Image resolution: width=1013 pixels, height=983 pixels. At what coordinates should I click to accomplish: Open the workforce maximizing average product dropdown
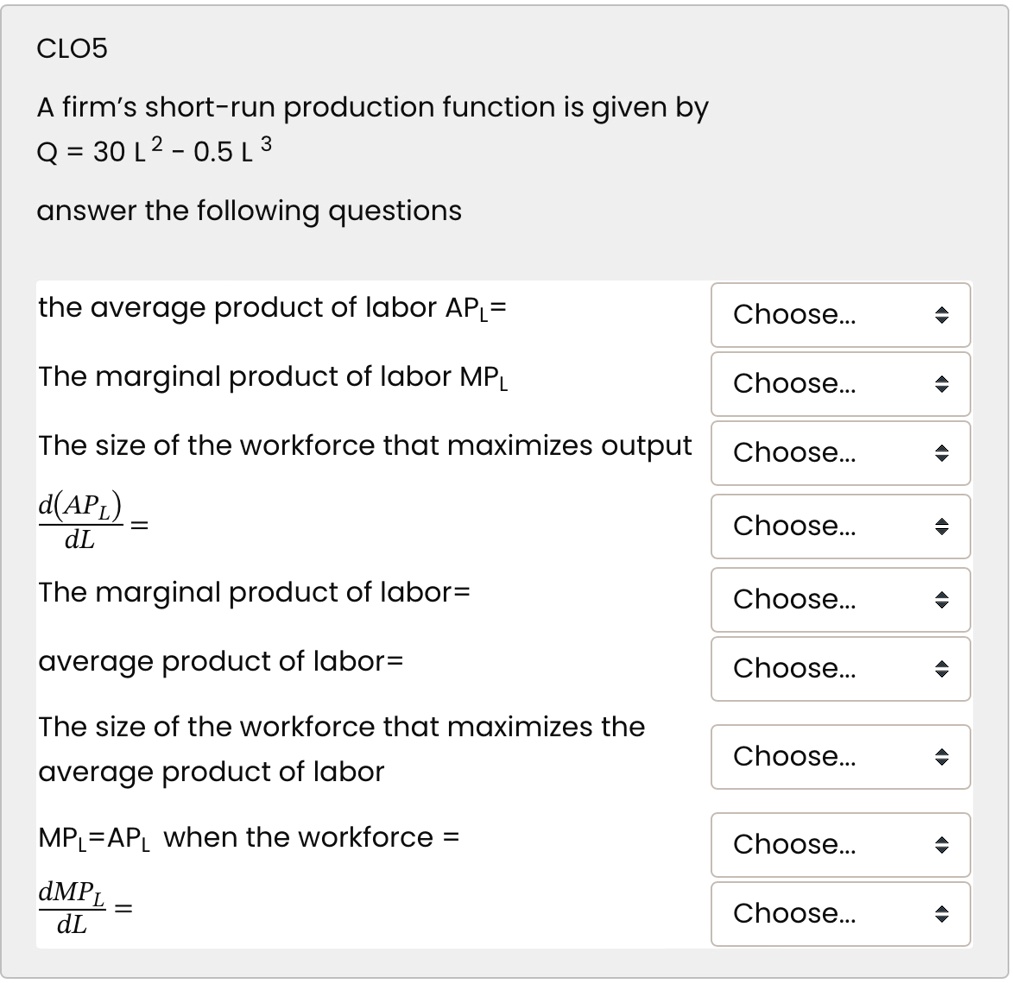841,757
